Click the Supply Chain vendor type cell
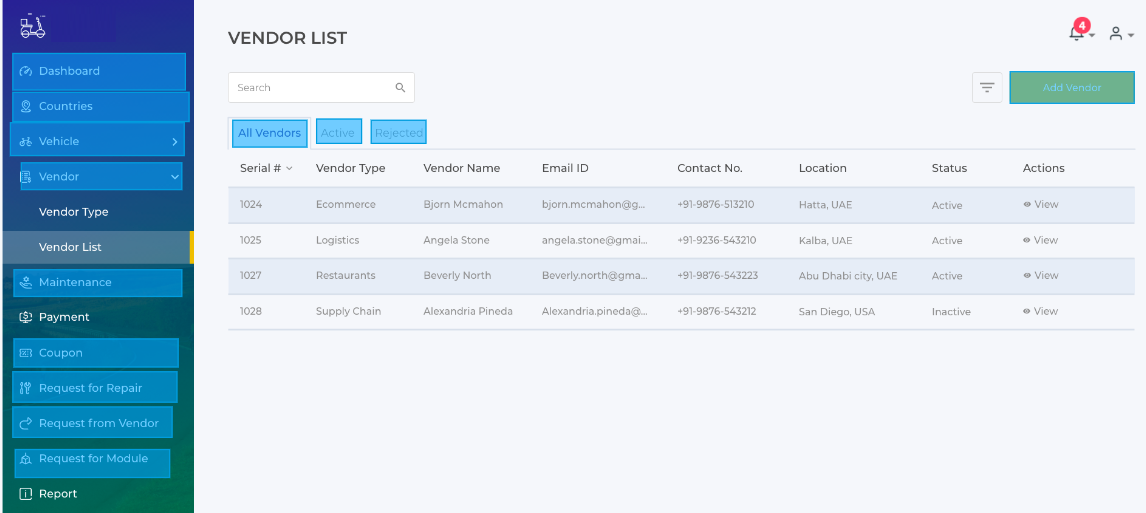 (x=349, y=311)
